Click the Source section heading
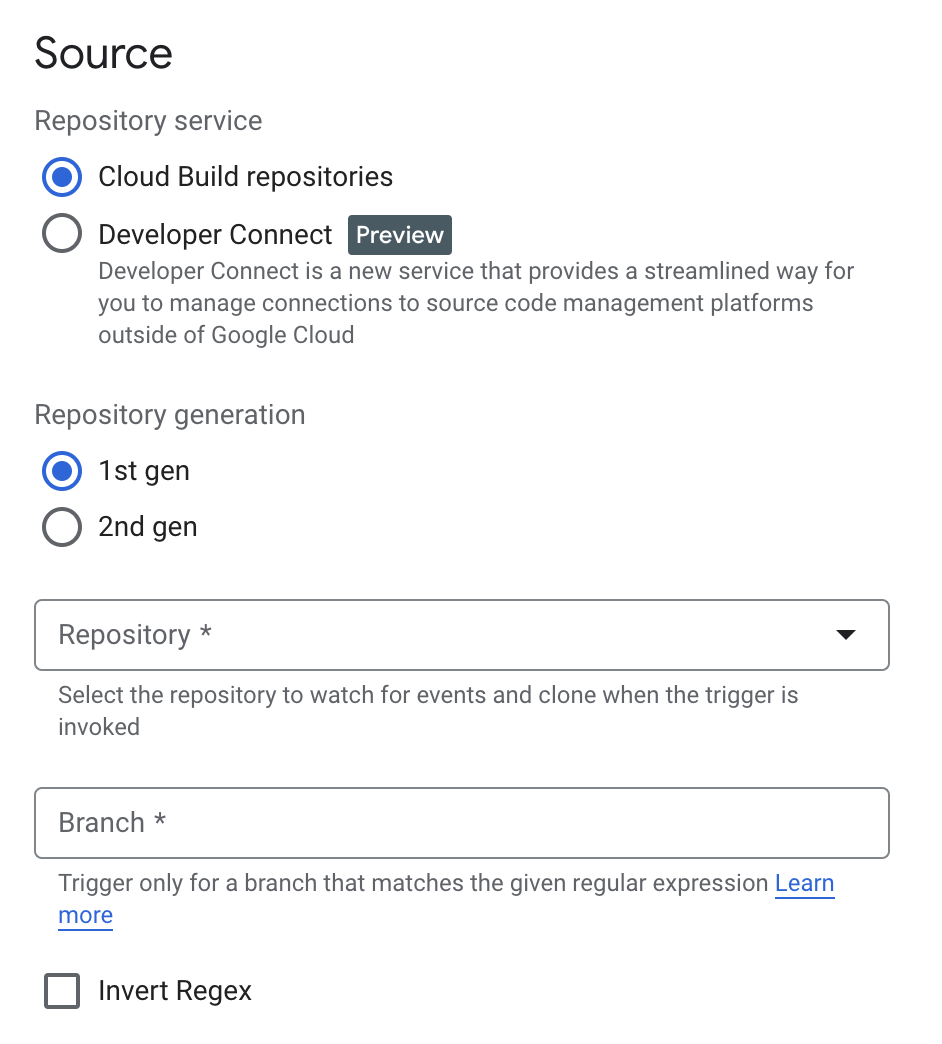Screen dimensions: 942x1044 point(103,53)
